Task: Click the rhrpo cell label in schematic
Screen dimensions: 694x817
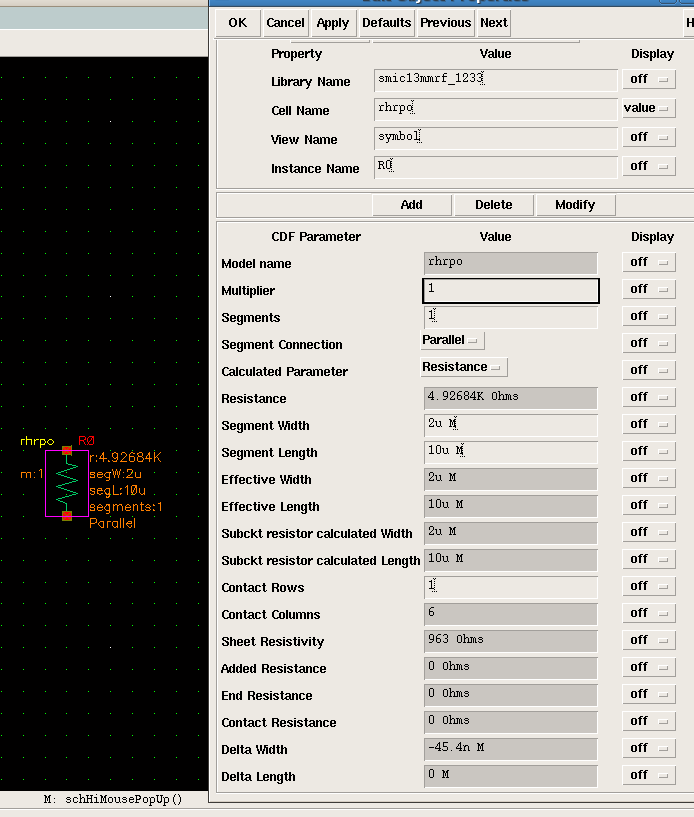Action: (37, 441)
